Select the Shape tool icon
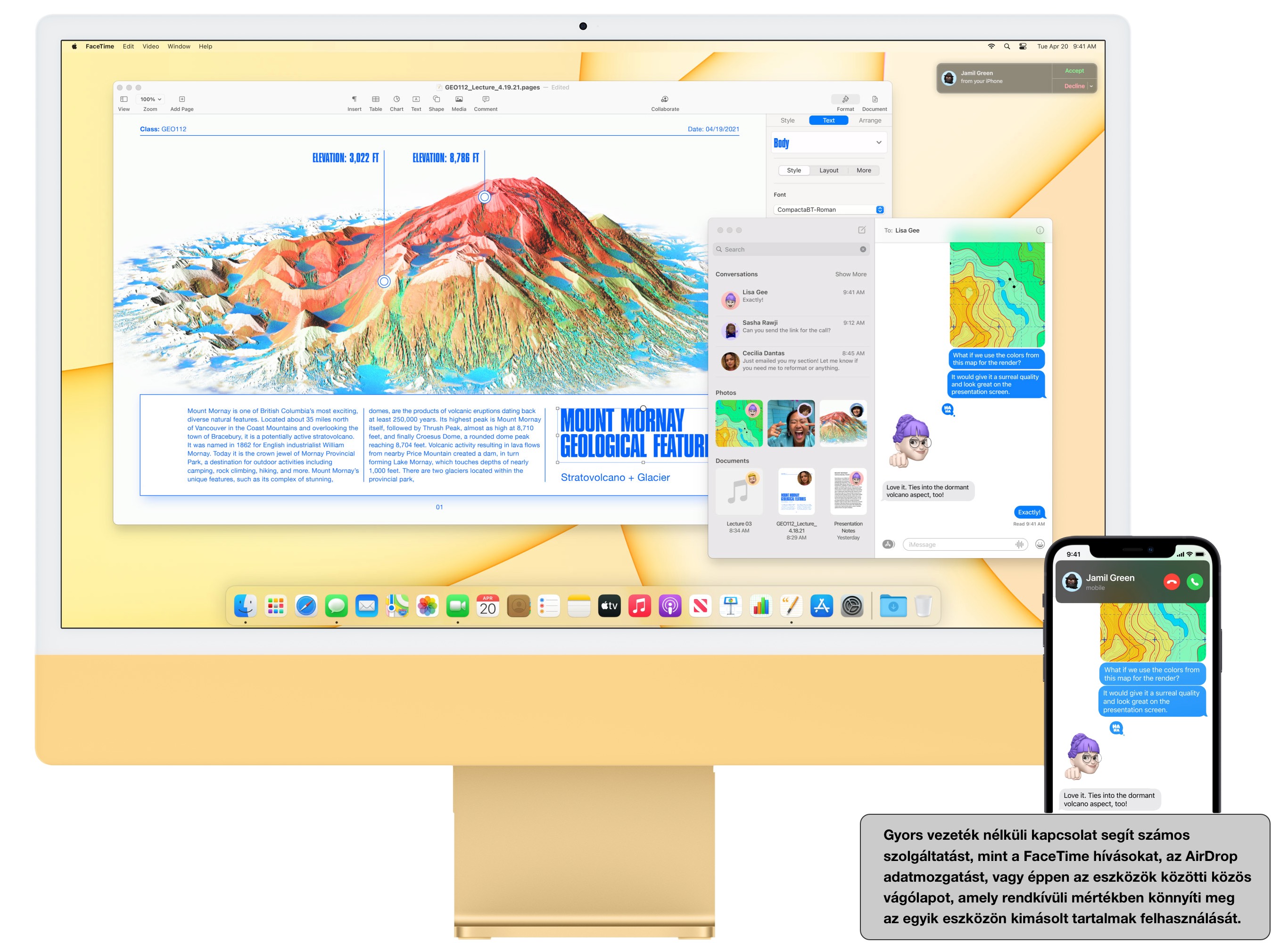Image resolution: width=1288 pixels, height=943 pixels. pyautogui.click(x=436, y=99)
